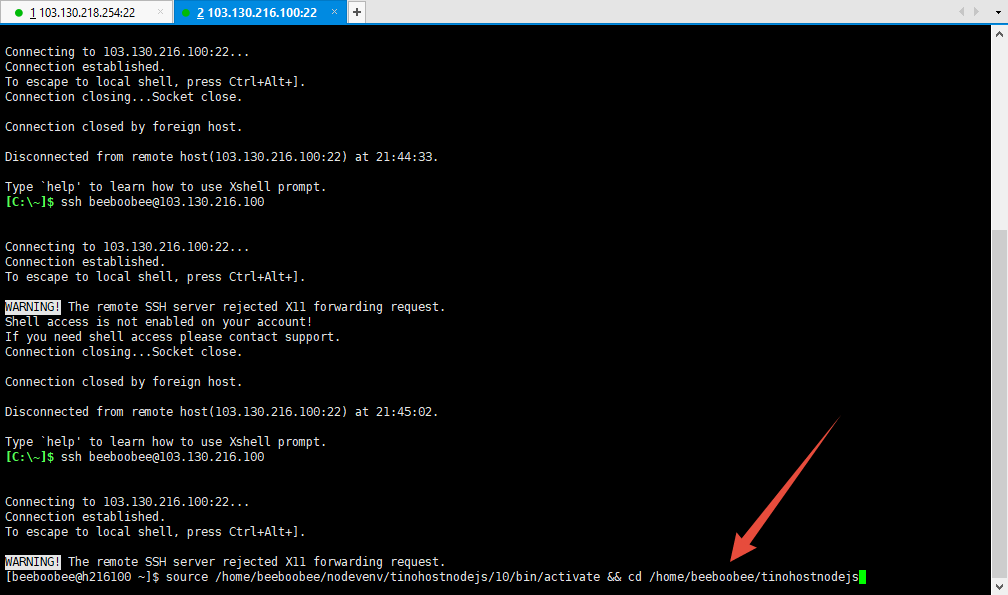The height and width of the screenshot is (595, 1008).
Task: Open the tab list dropdown arrow
Action: (x=998, y=12)
